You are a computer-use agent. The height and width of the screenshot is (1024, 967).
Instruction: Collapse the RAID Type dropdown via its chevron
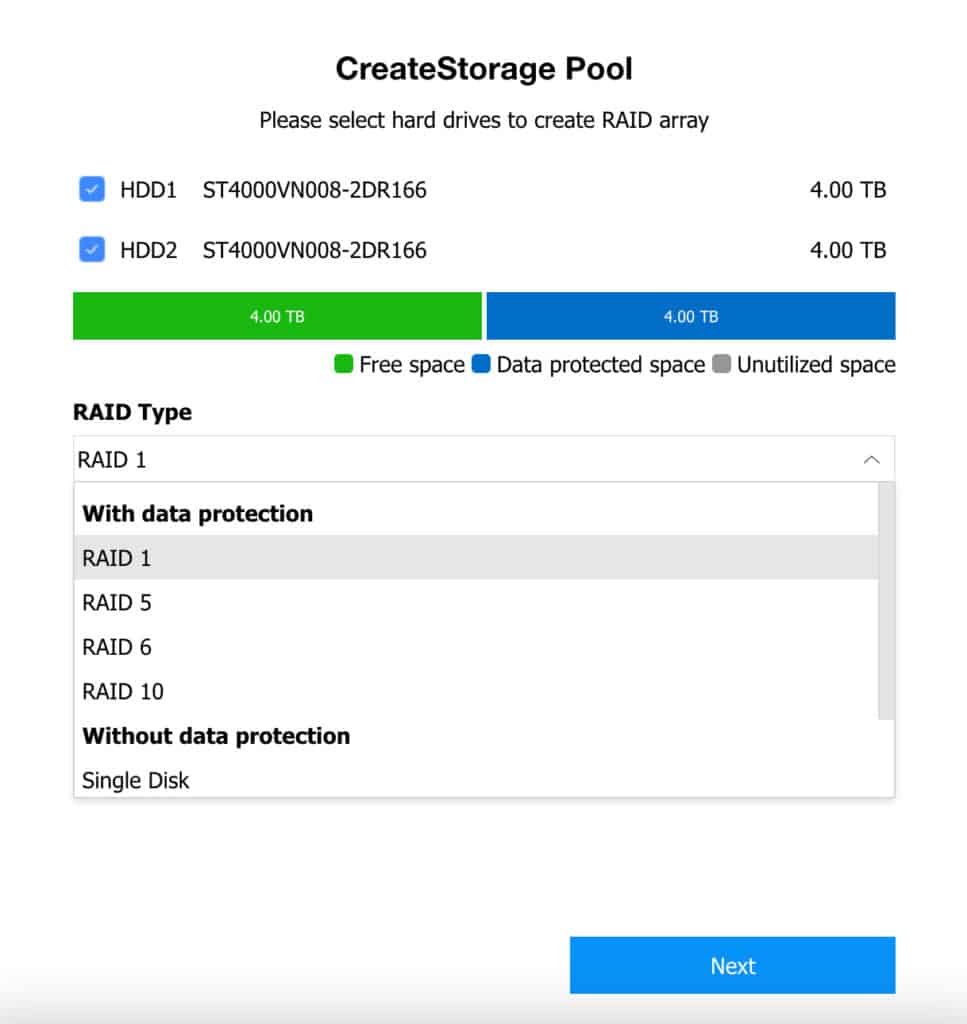(x=872, y=458)
